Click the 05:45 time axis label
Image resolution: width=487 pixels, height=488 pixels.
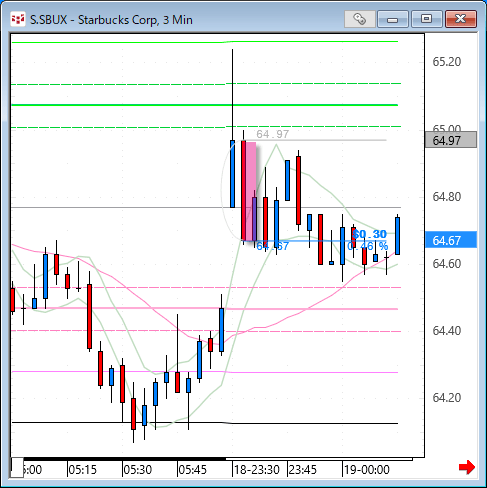click(x=192, y=470)
